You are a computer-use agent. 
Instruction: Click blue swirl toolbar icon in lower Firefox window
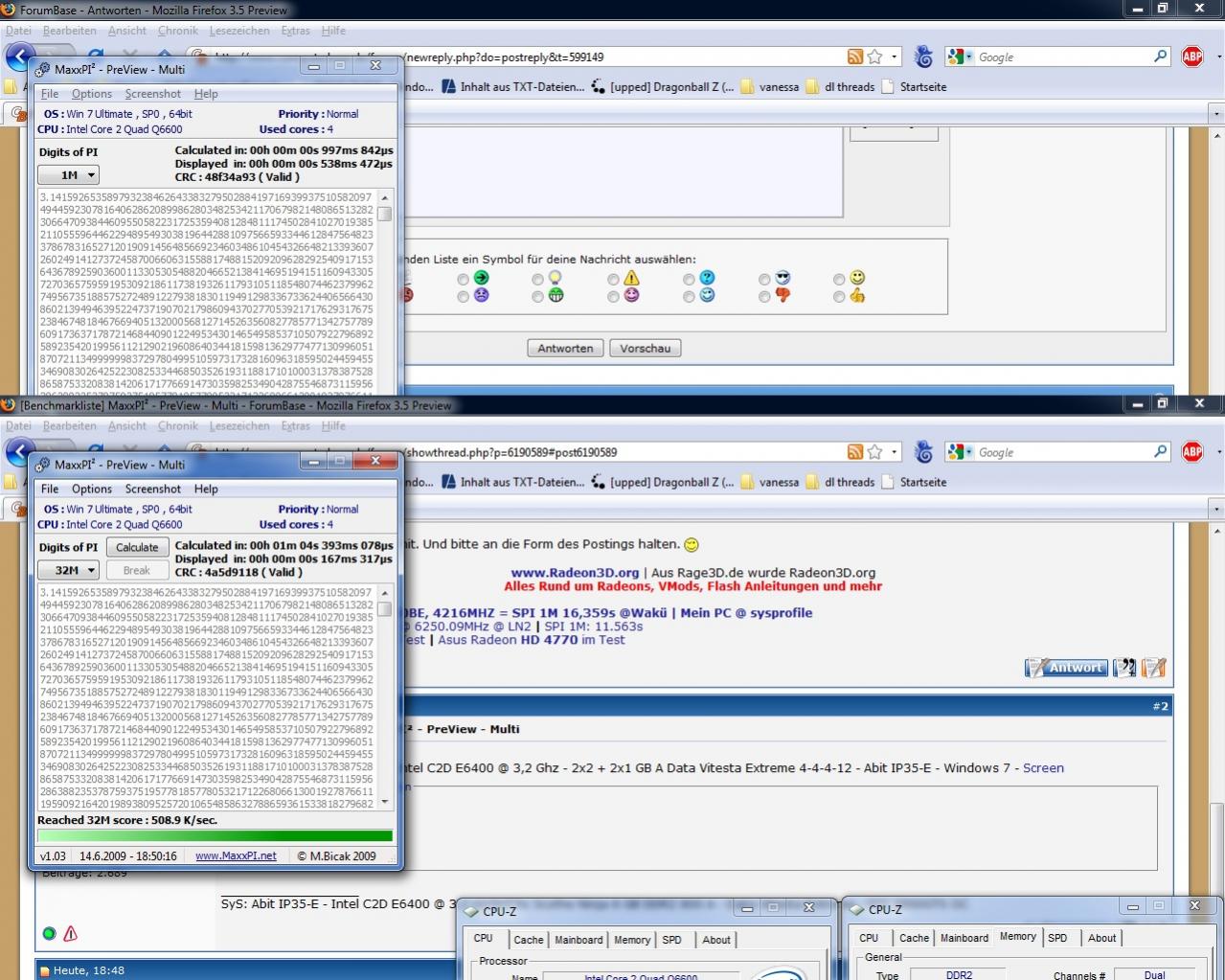[x=923, y=452]
